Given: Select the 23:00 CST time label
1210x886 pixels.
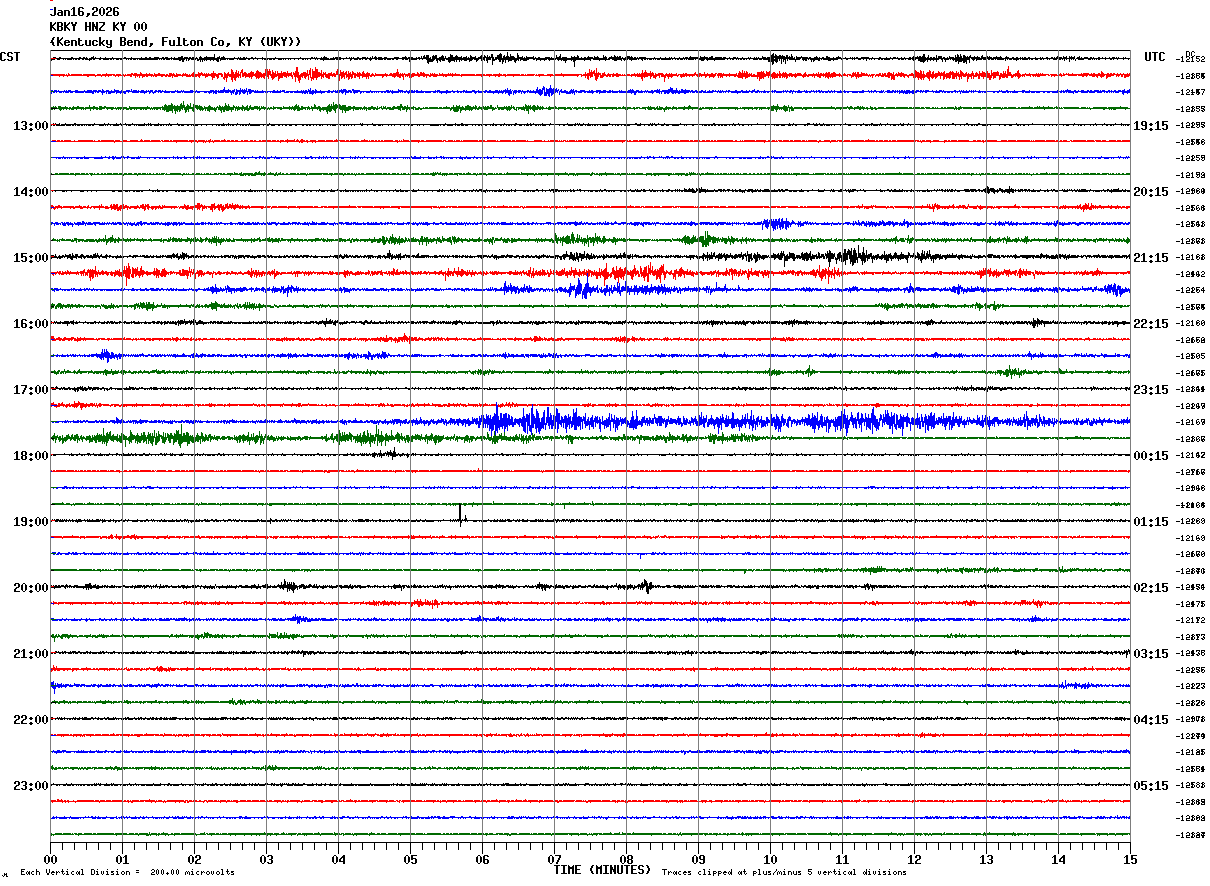Looking at the screenshot, I should coord(31,786).
